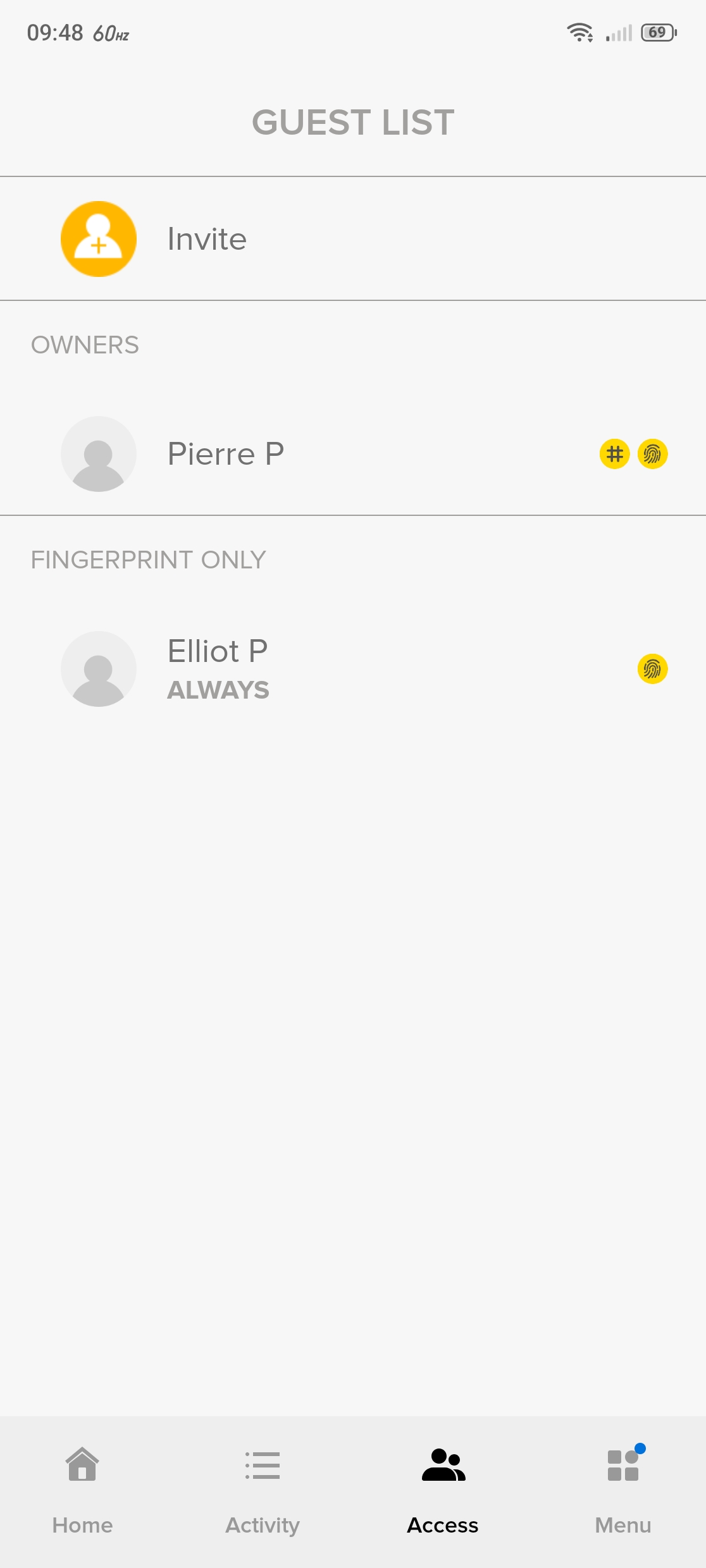The height and width of the screenshot is (1568, 706).
Task: Open Elliot P's guest entry
Action: [x=218, y=651]
